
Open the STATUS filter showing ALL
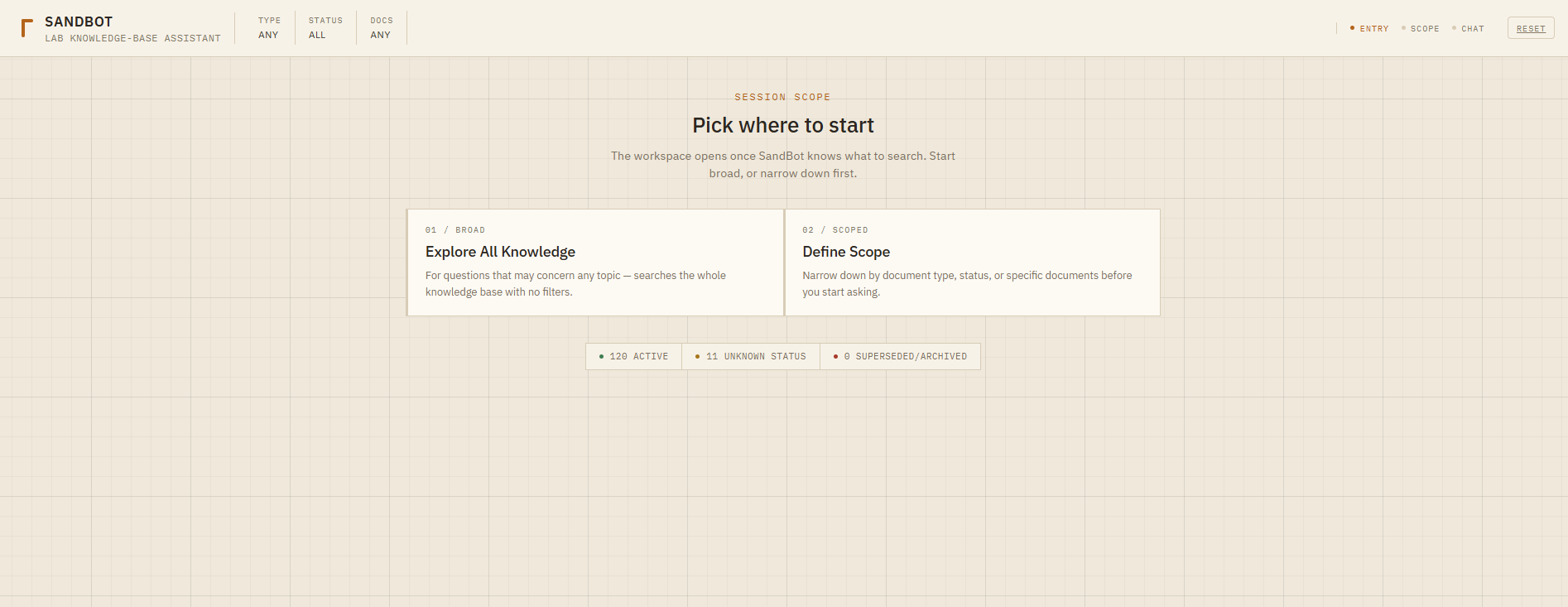click(325, 28)
